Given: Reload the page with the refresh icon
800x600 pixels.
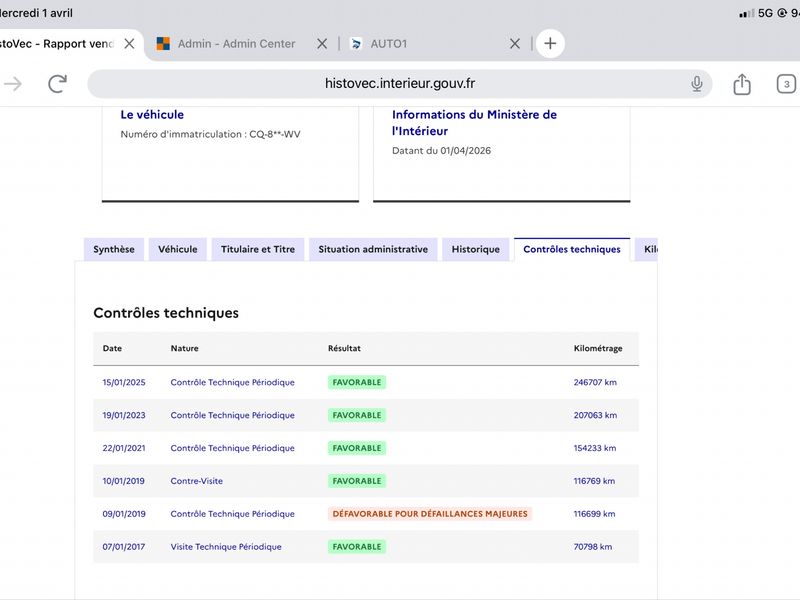Looking at the screenshot, I should (x=57, y=84).
